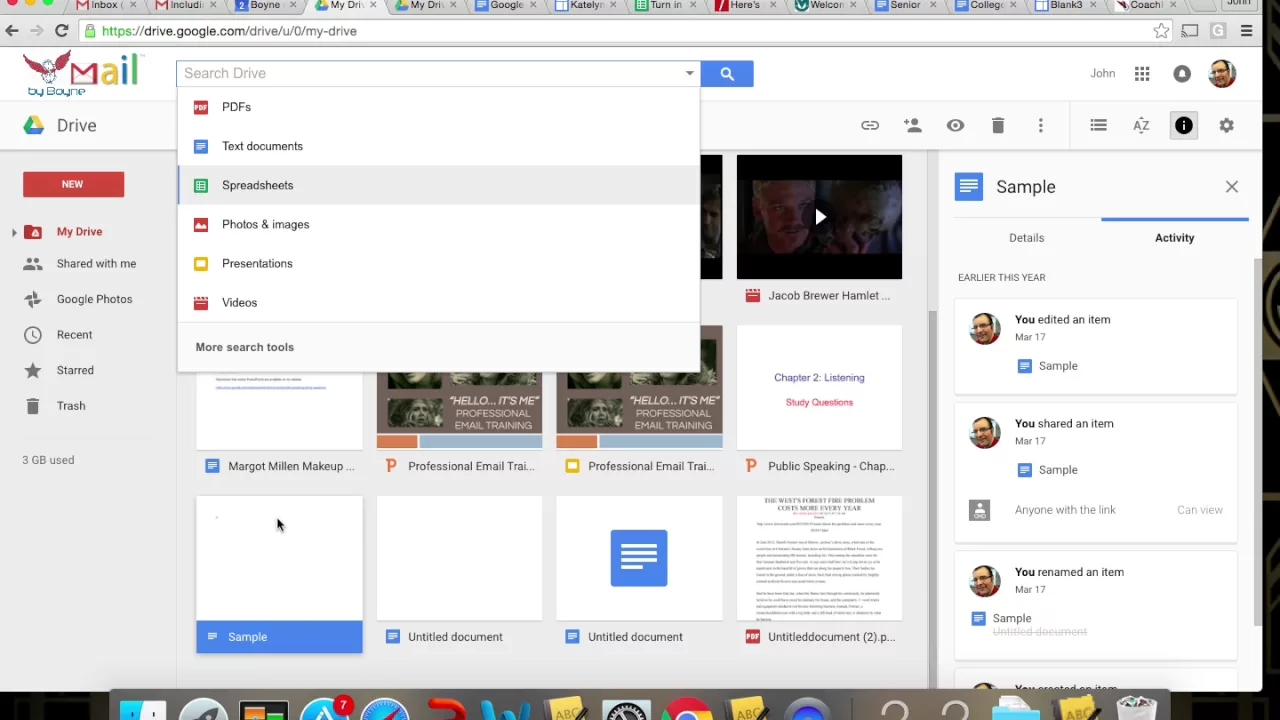
Task: Expand the search options dropdown arrow
Action: 689,73
